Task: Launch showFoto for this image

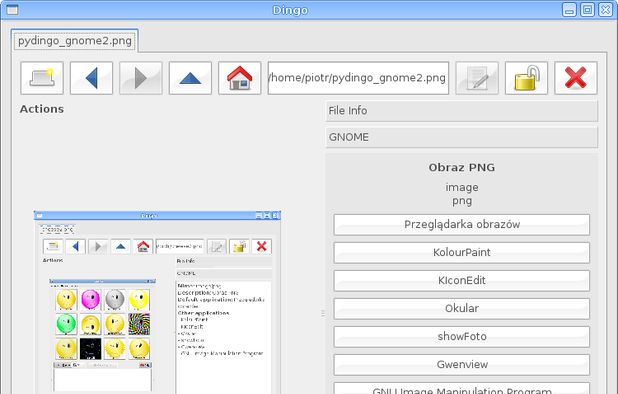Action: tap(462, 336)
